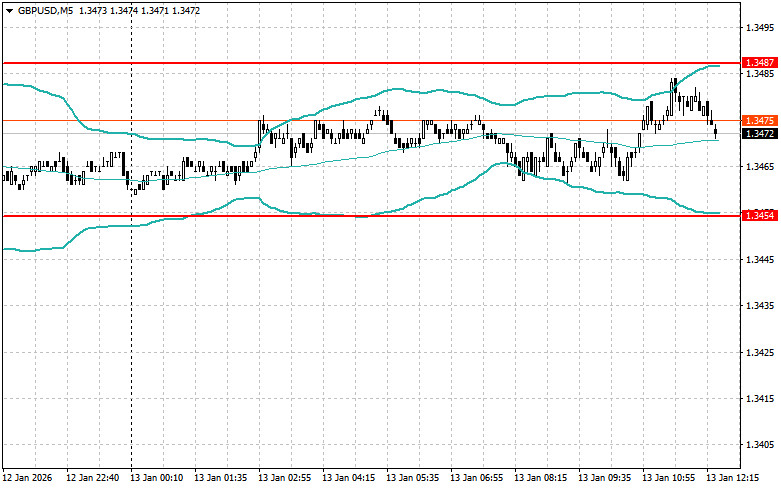This screenshot has height=489, width=781.
Task: Click the 13 Jan 06:55 time label
Action: pos(477,478)
